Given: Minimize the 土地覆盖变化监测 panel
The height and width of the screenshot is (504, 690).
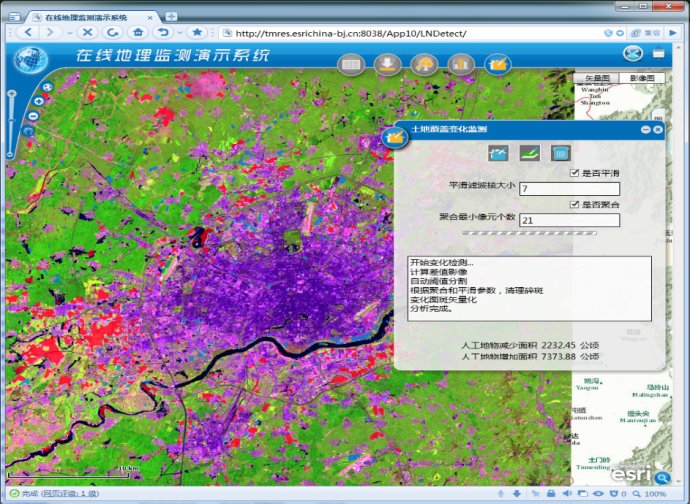Looking at the screenshot, I should click(x=645, y=130).
